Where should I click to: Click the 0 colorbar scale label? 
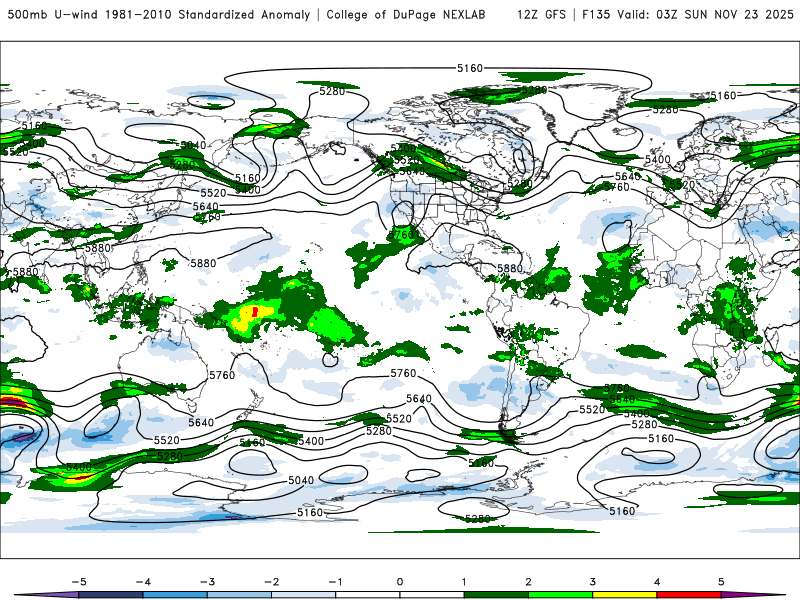click(399, 582)
